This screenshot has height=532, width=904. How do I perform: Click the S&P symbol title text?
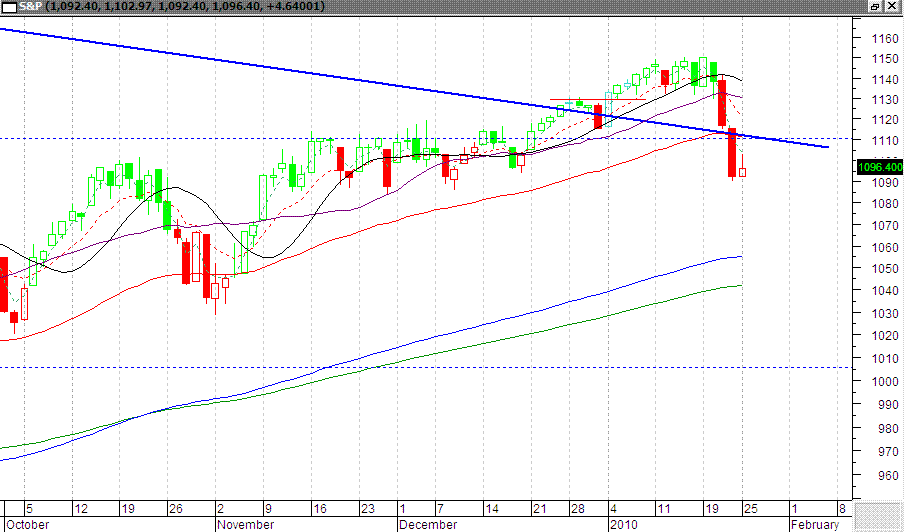[x=30, y=6]
